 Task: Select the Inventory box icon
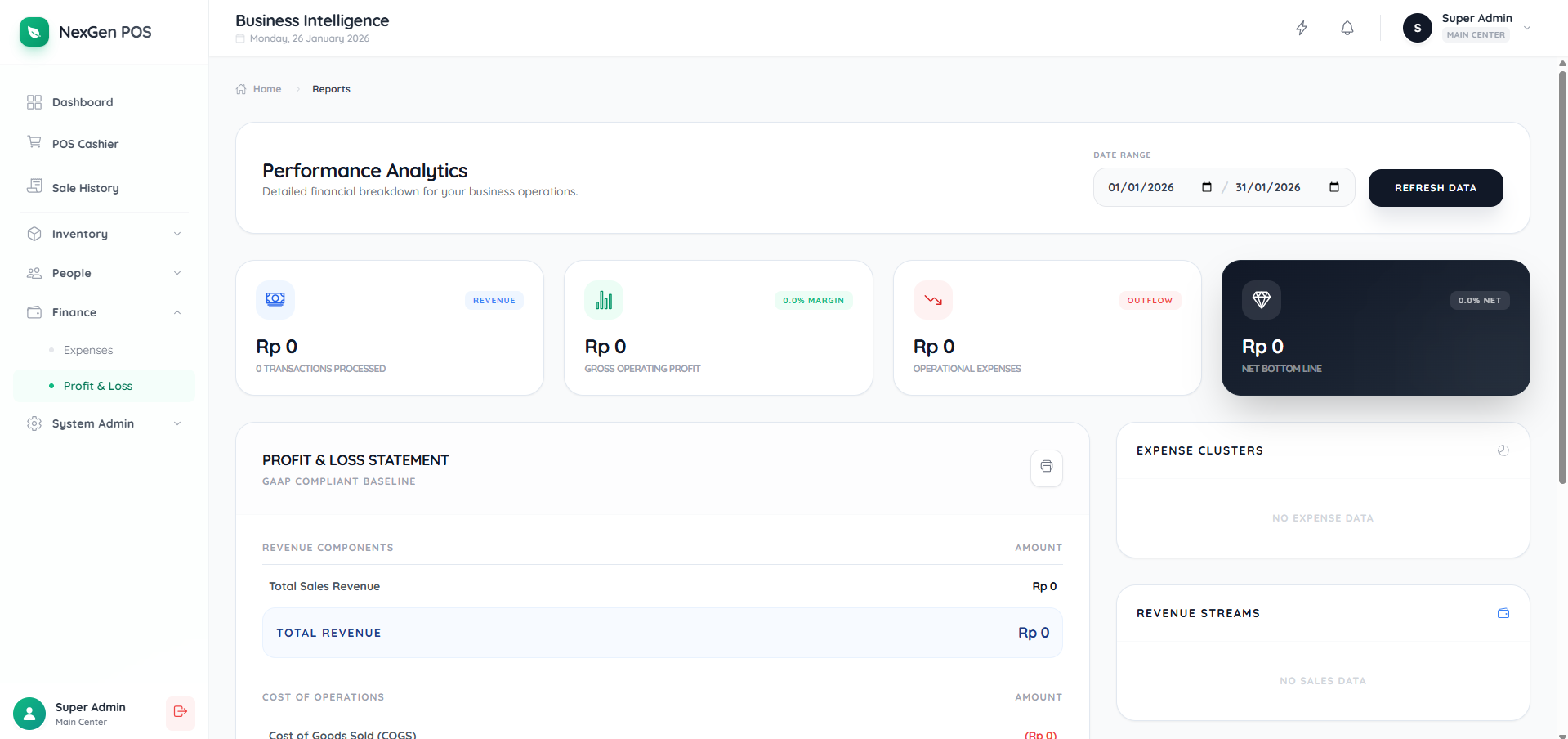coord(34,233)
